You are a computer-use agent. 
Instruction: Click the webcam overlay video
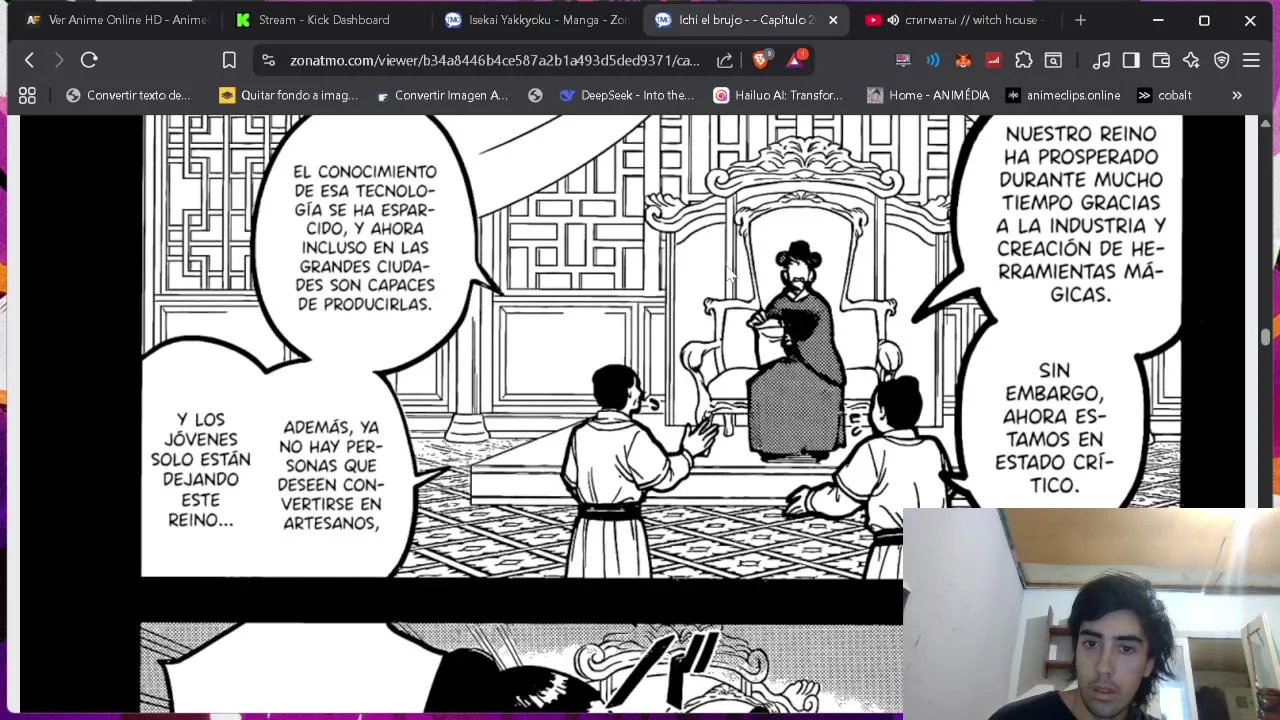coord(1091,613)
